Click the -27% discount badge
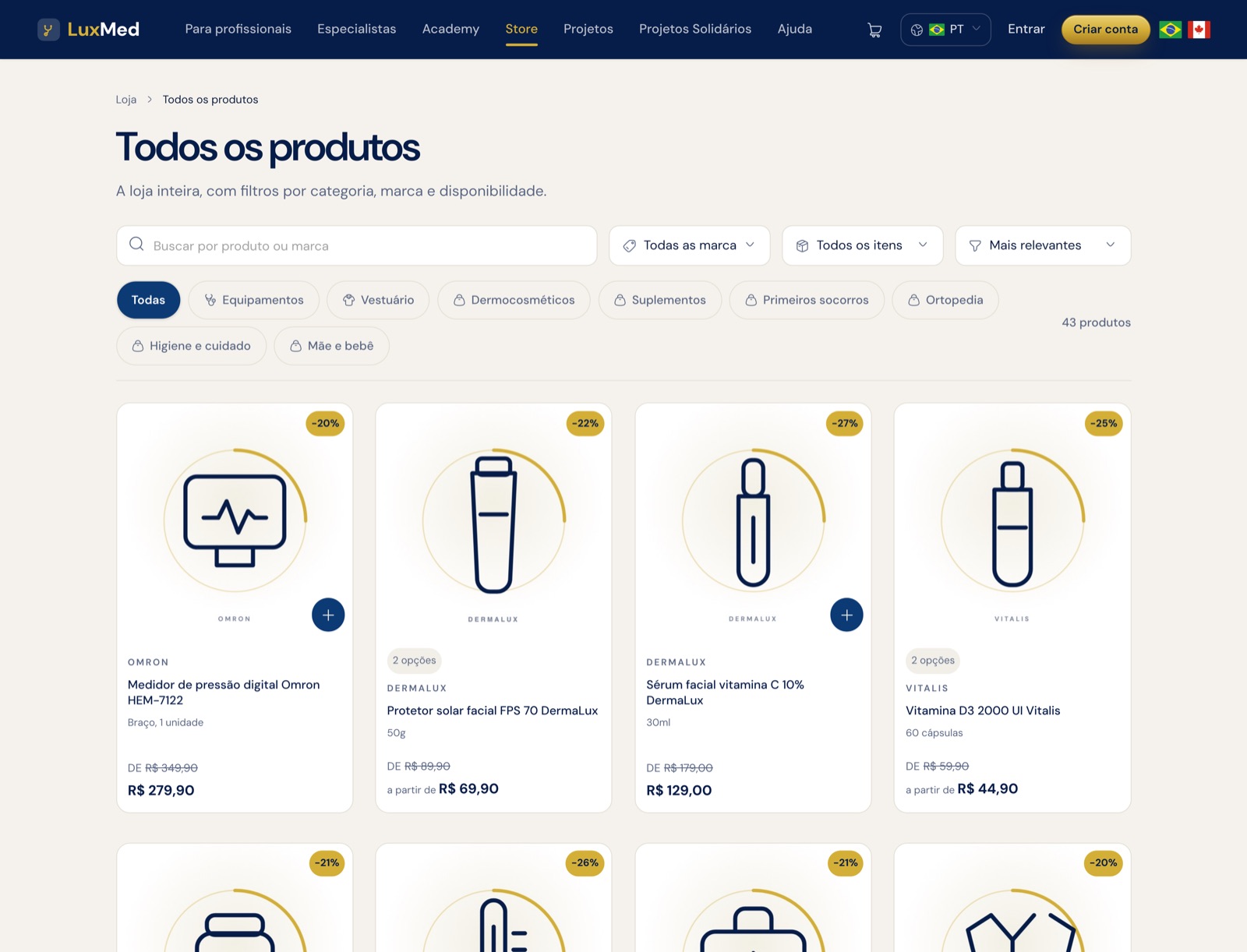Image resolution: width=1247 pixels, height=952 pixels. click(845, 423)
